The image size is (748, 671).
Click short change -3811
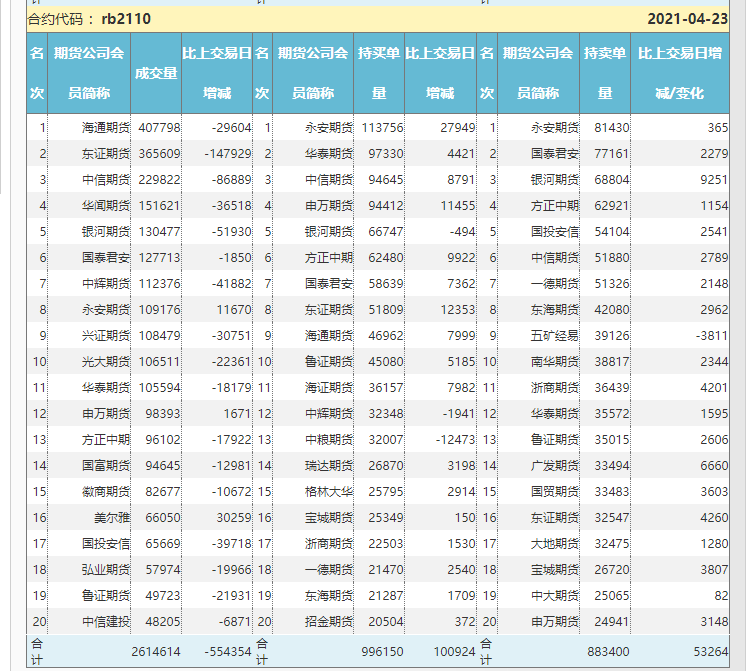[x=712, y=336]
